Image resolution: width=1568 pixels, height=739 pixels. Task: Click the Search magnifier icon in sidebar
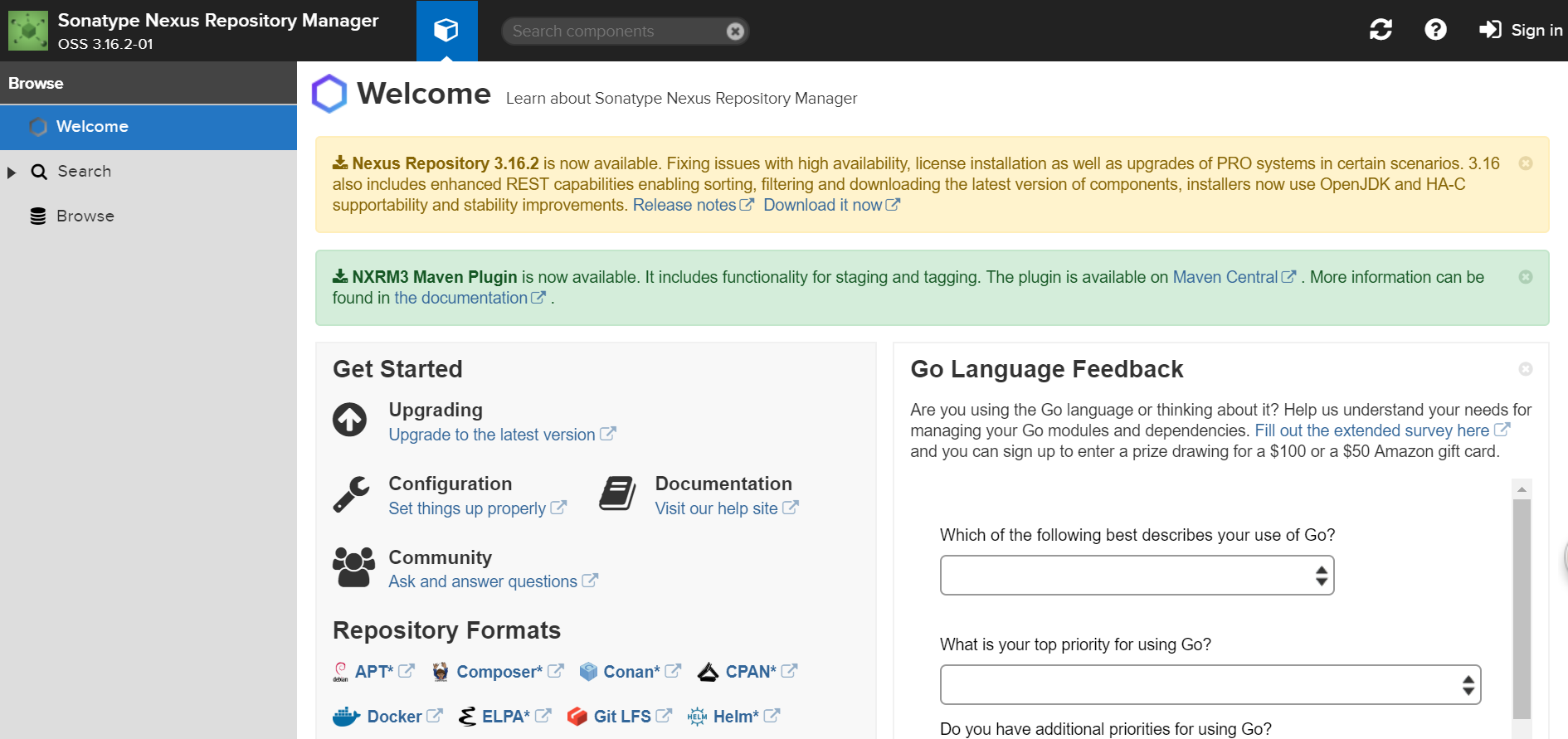[x=39, y=172]
